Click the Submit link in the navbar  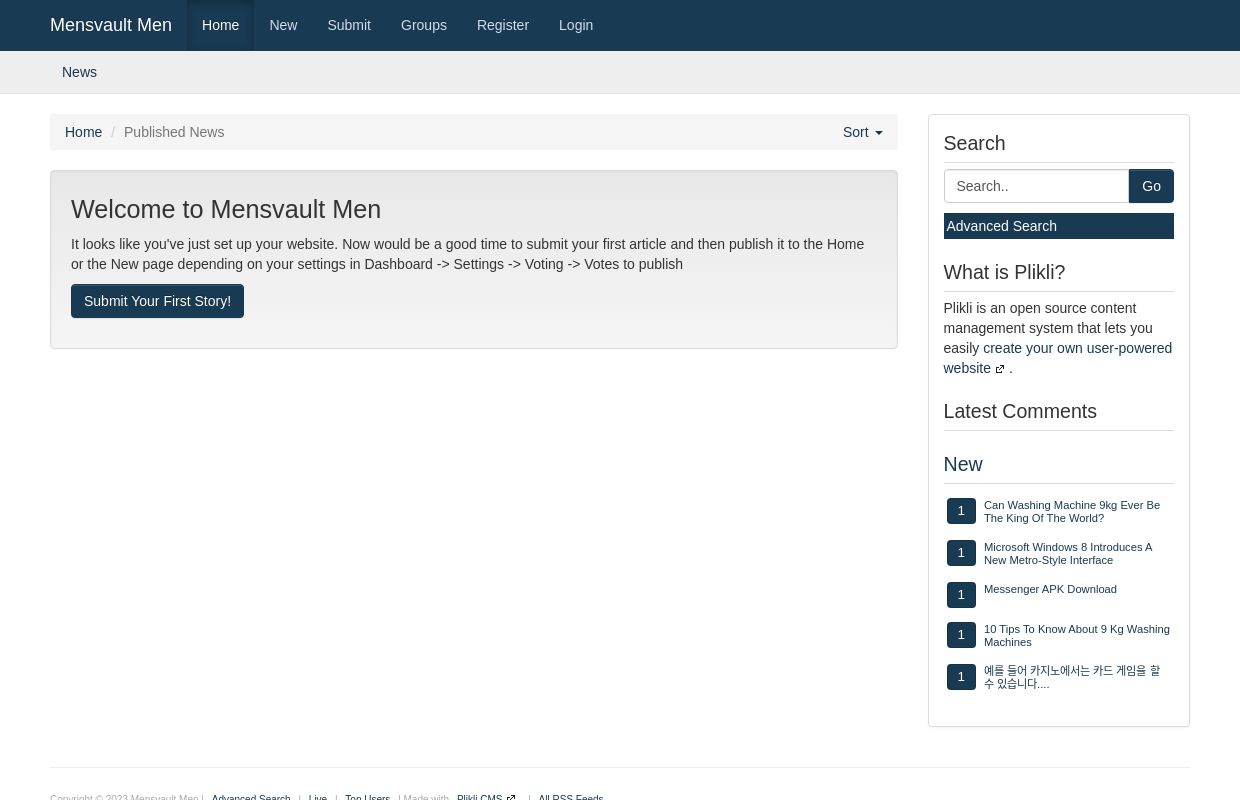click(x=349, y=25)
